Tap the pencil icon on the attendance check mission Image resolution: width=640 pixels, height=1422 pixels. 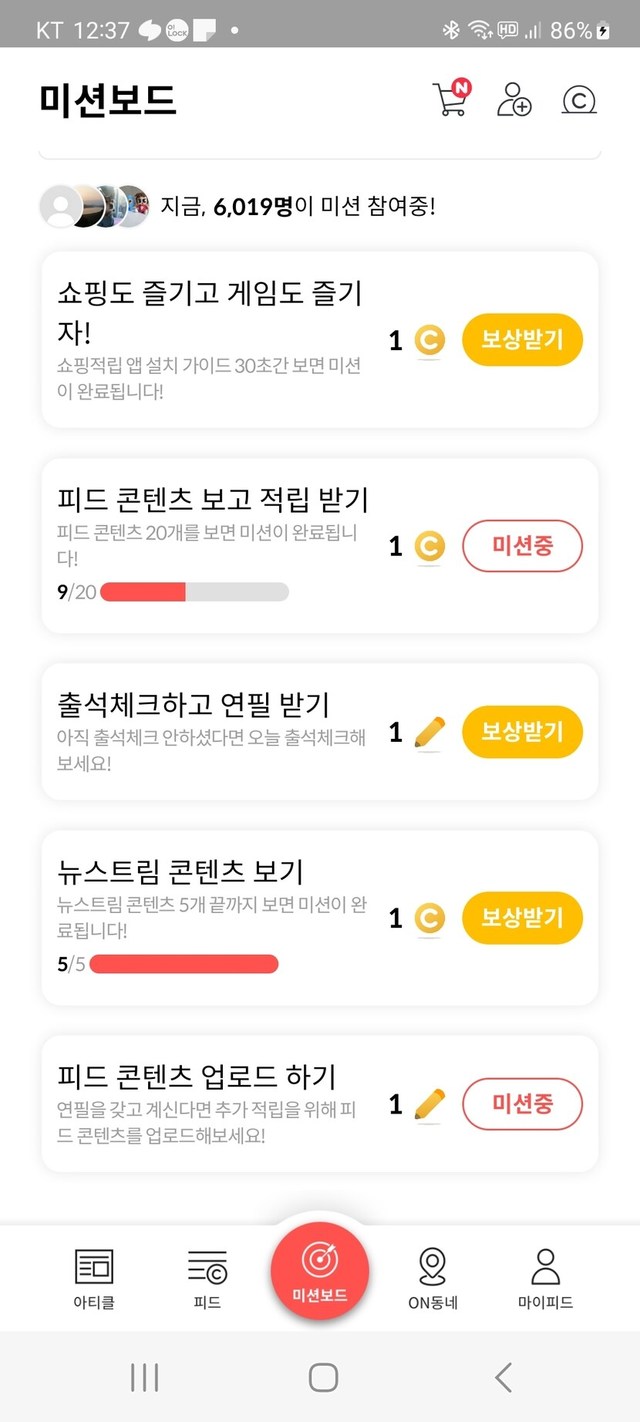pos(429,733)
